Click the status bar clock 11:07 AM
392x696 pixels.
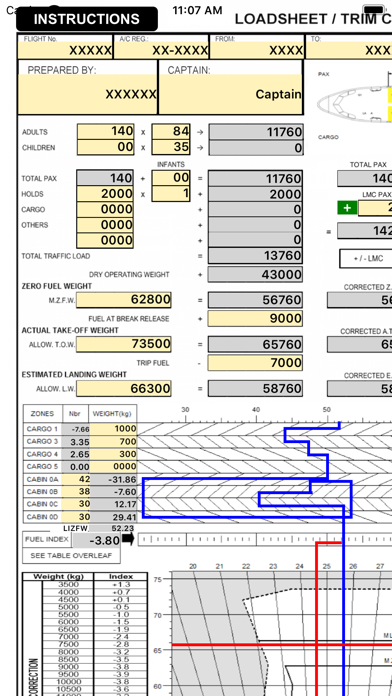click(x=197, y=10)
